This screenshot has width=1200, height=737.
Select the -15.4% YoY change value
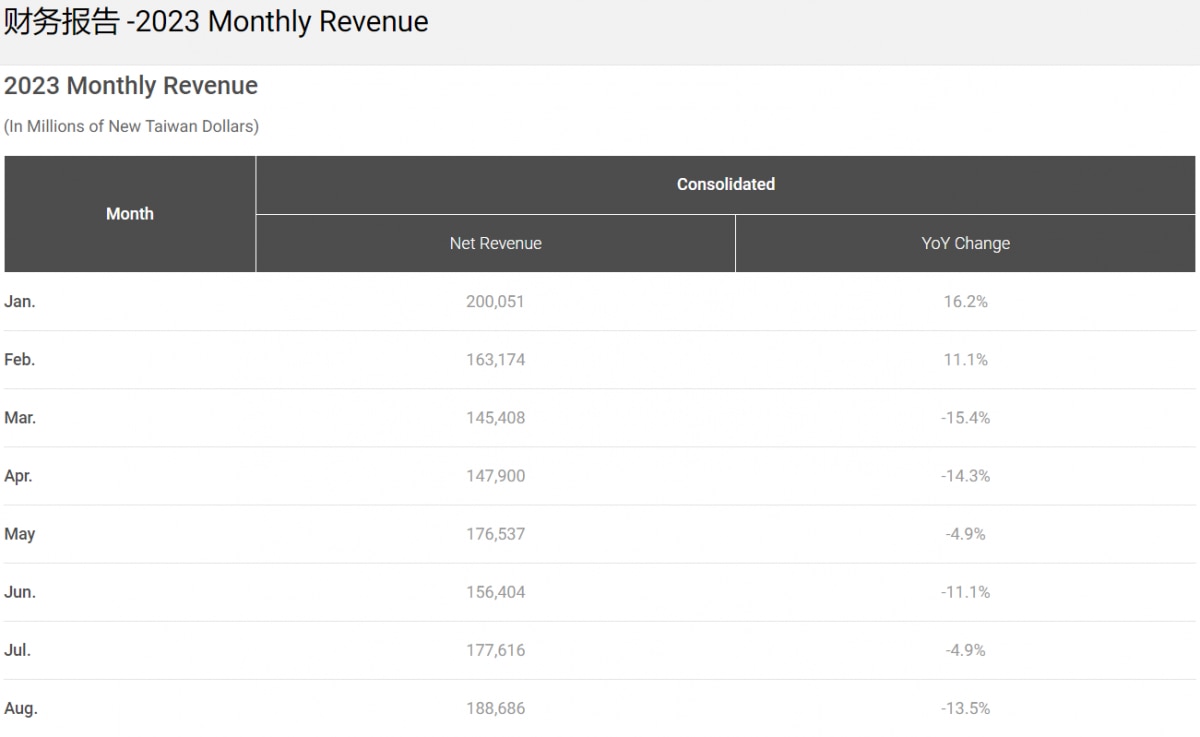click(965, 418)
